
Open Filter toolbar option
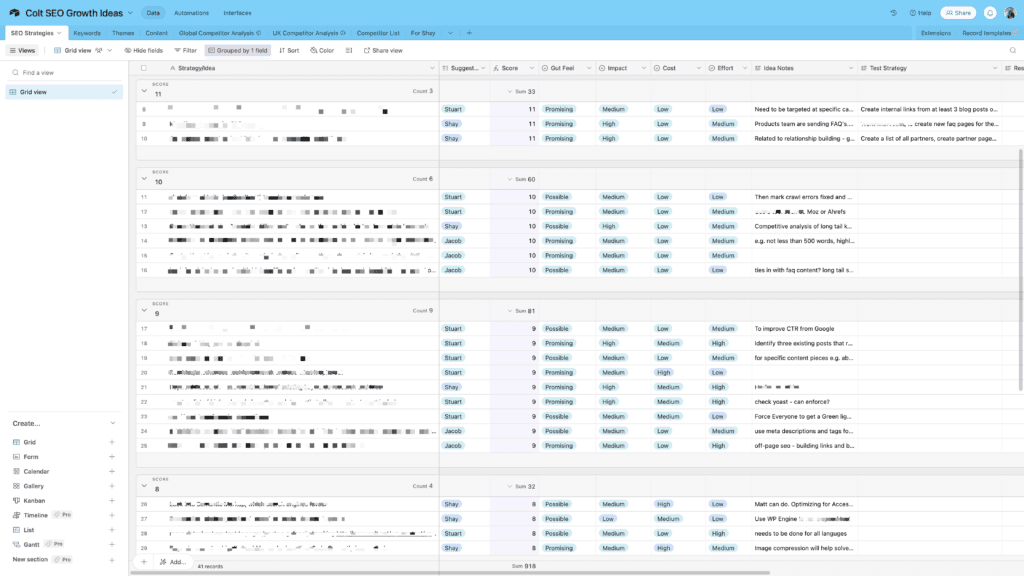pyautogui.click(x=185, y=50)
